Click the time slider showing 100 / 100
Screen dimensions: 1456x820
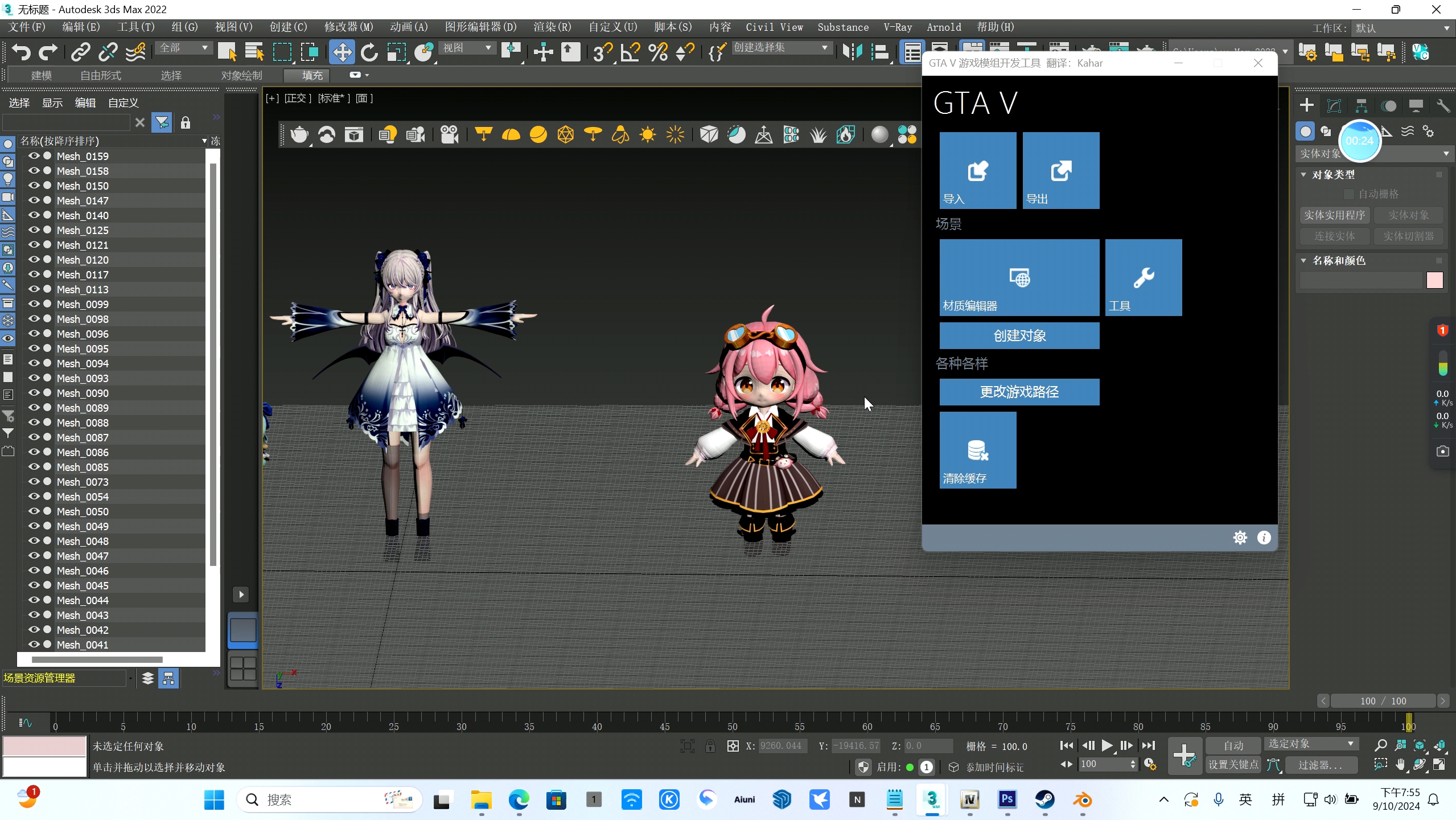point(1383,701)
